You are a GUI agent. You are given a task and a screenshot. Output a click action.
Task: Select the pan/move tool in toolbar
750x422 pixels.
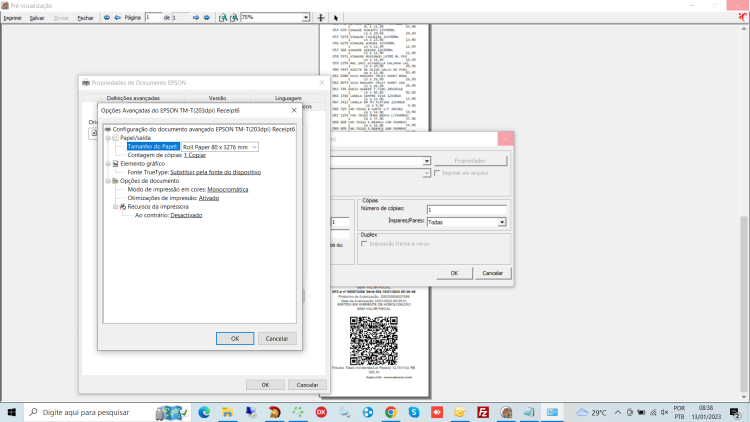click(x=321, y=18)
